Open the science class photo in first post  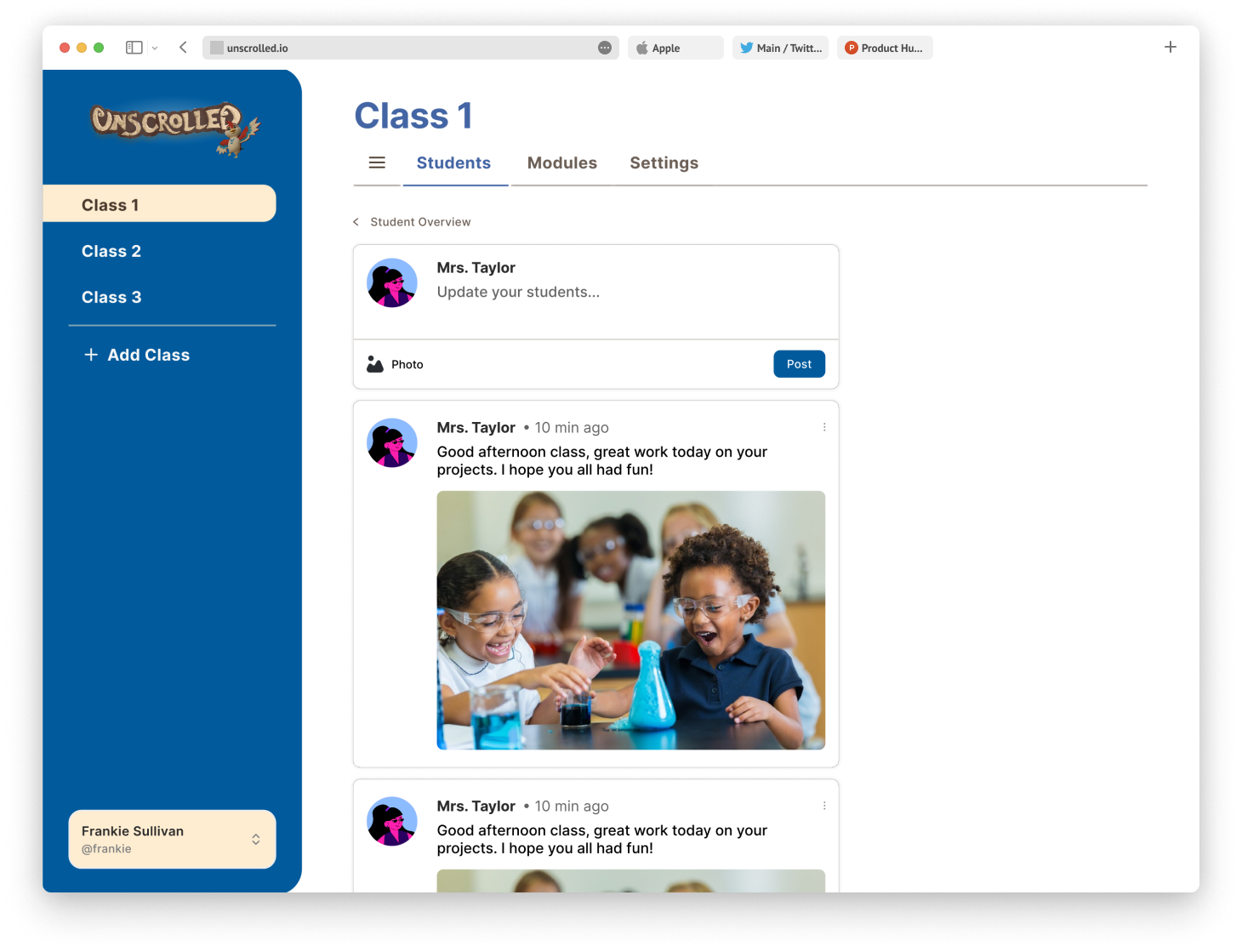coord(630,620)
